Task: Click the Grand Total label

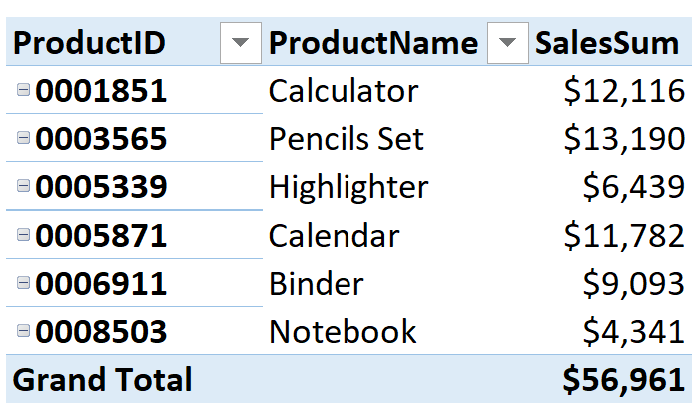Action: click(x=102, y=380)
